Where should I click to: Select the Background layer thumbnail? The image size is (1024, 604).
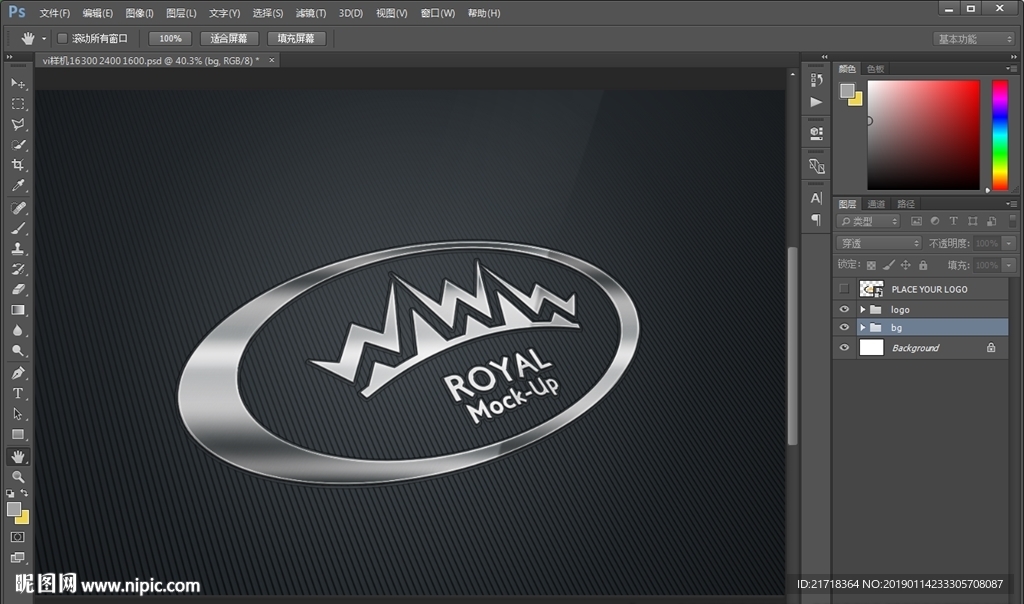click(871, 347)
